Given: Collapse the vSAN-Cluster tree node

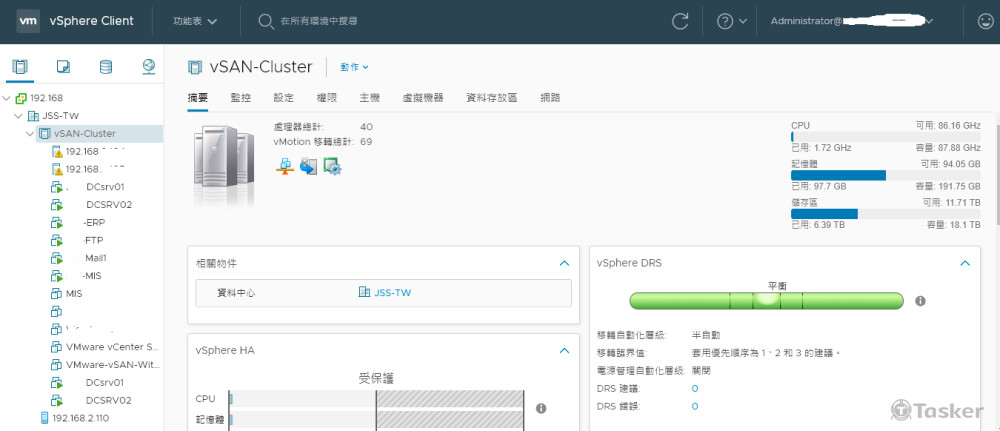Looking at the screenshot, I should point(30,134).
